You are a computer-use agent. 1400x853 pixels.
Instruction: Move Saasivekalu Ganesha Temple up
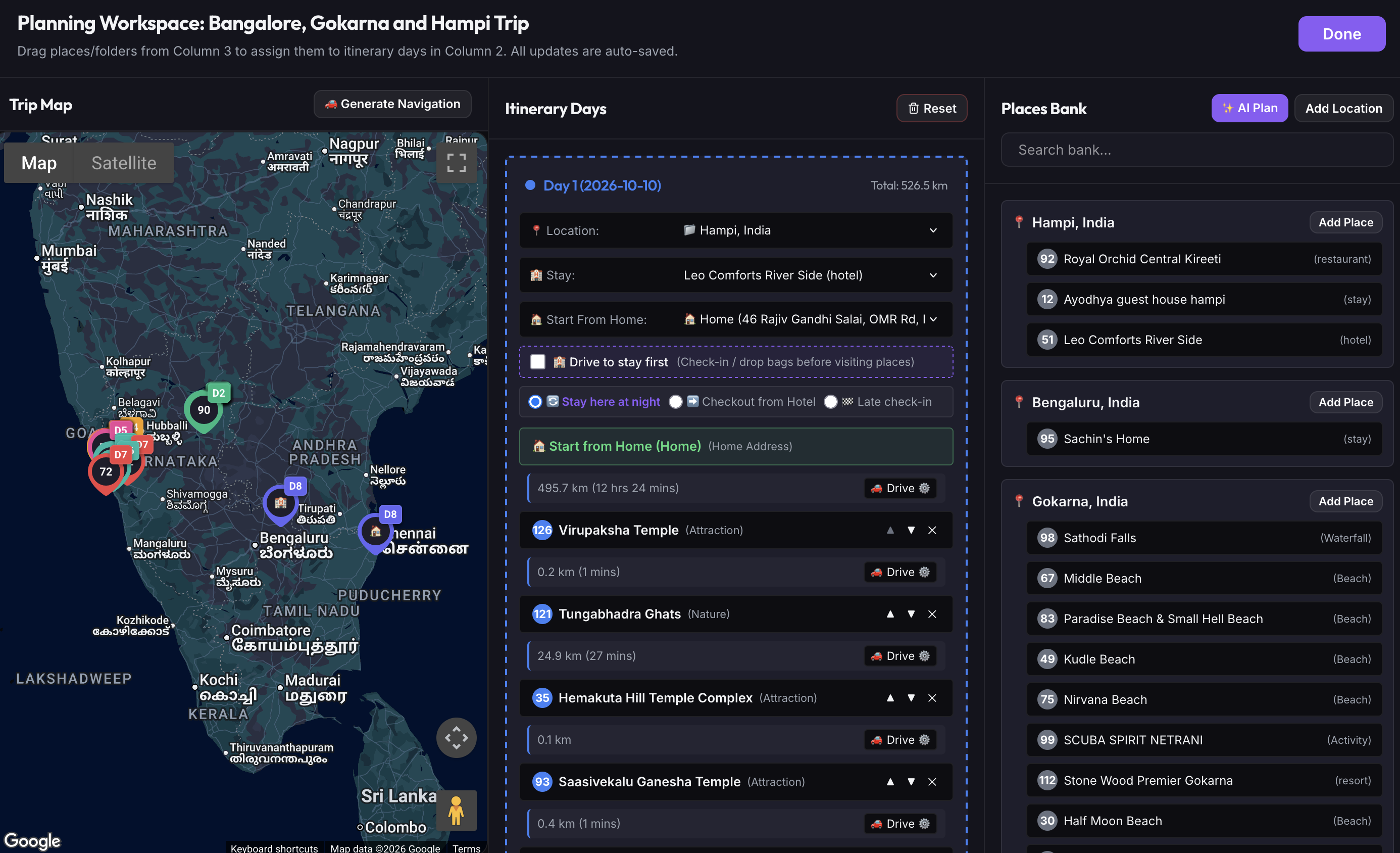tap(890, 782)
